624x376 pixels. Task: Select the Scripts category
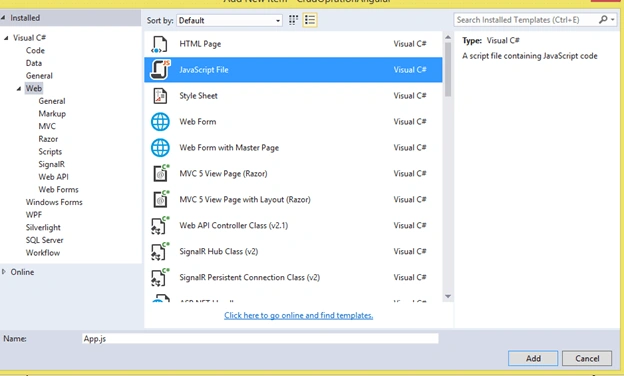click(x=50, y=152)
